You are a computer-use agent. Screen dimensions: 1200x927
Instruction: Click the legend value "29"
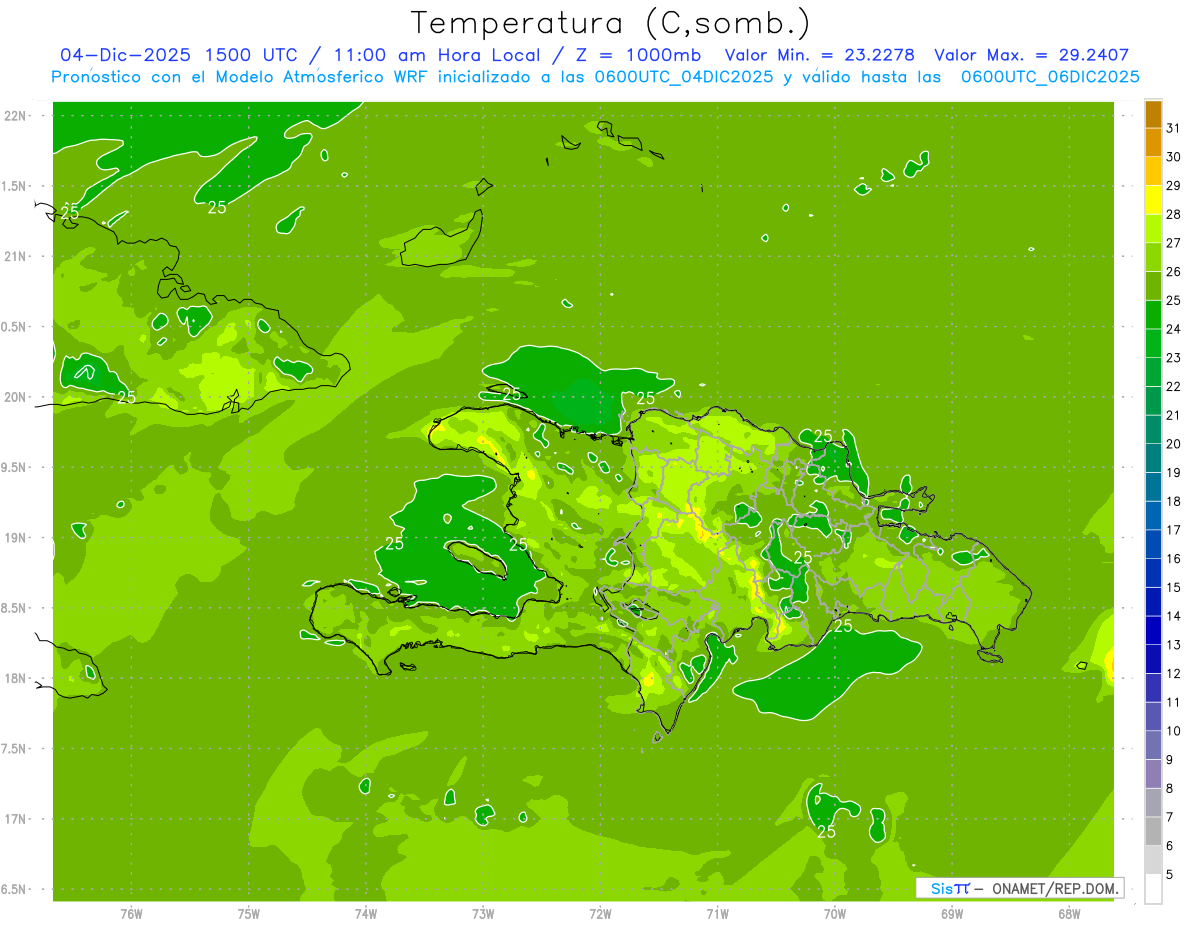tap(1174, 186)
